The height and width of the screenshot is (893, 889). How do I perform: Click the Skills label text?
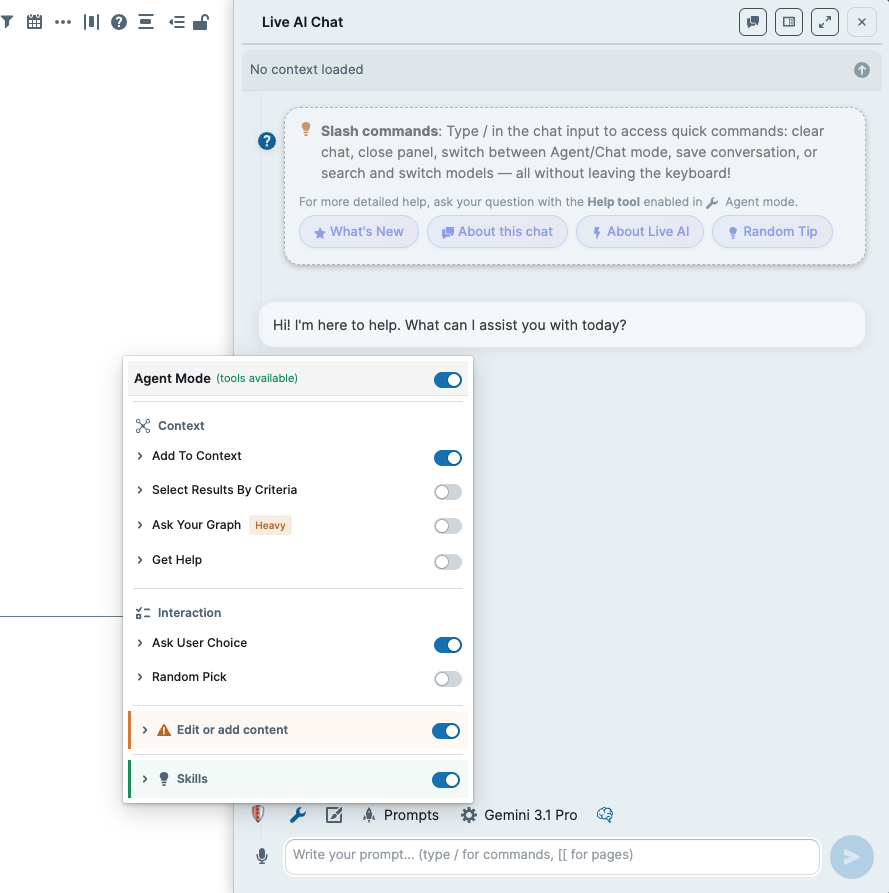tap(192, 779)
